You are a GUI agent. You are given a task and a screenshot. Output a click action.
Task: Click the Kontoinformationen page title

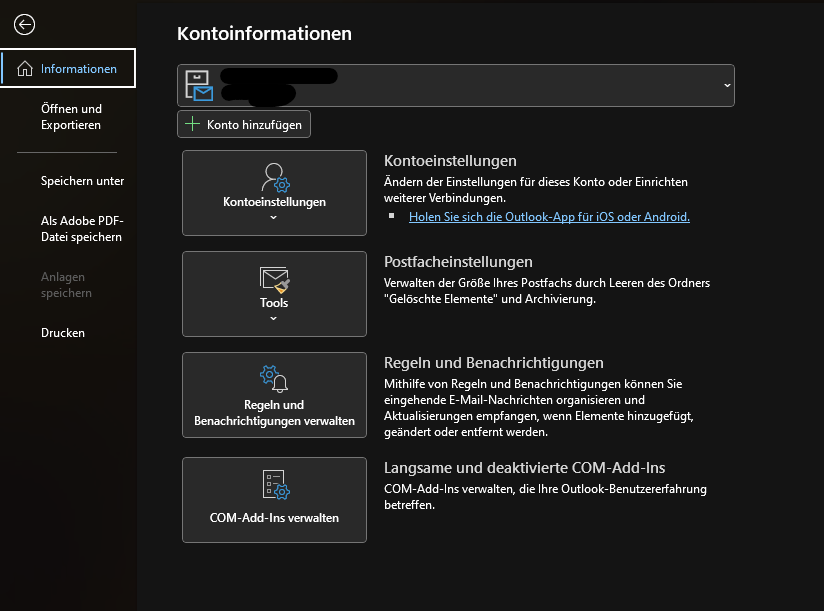coord(264,34)
